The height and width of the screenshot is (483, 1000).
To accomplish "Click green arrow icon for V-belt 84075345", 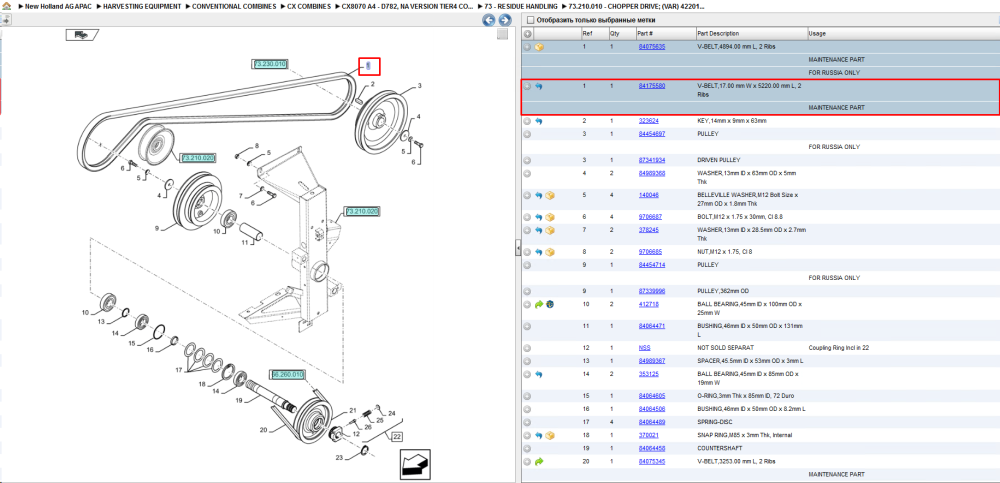I will coord(539,461).
